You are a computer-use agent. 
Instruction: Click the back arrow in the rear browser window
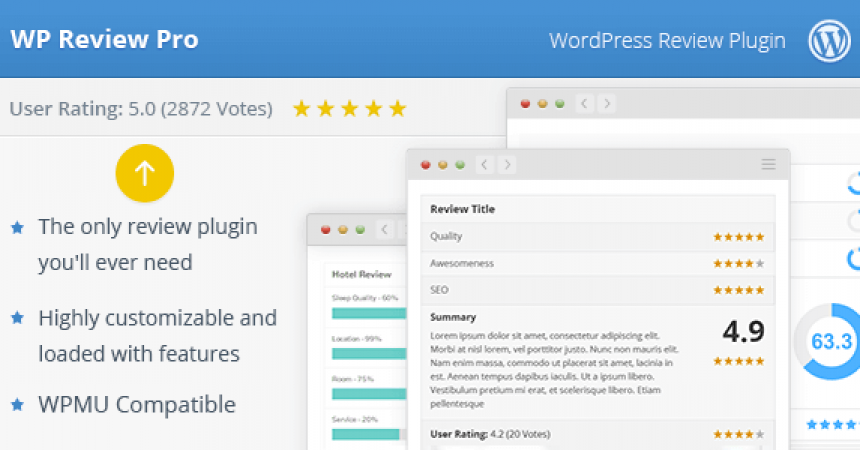coord(584,103)
